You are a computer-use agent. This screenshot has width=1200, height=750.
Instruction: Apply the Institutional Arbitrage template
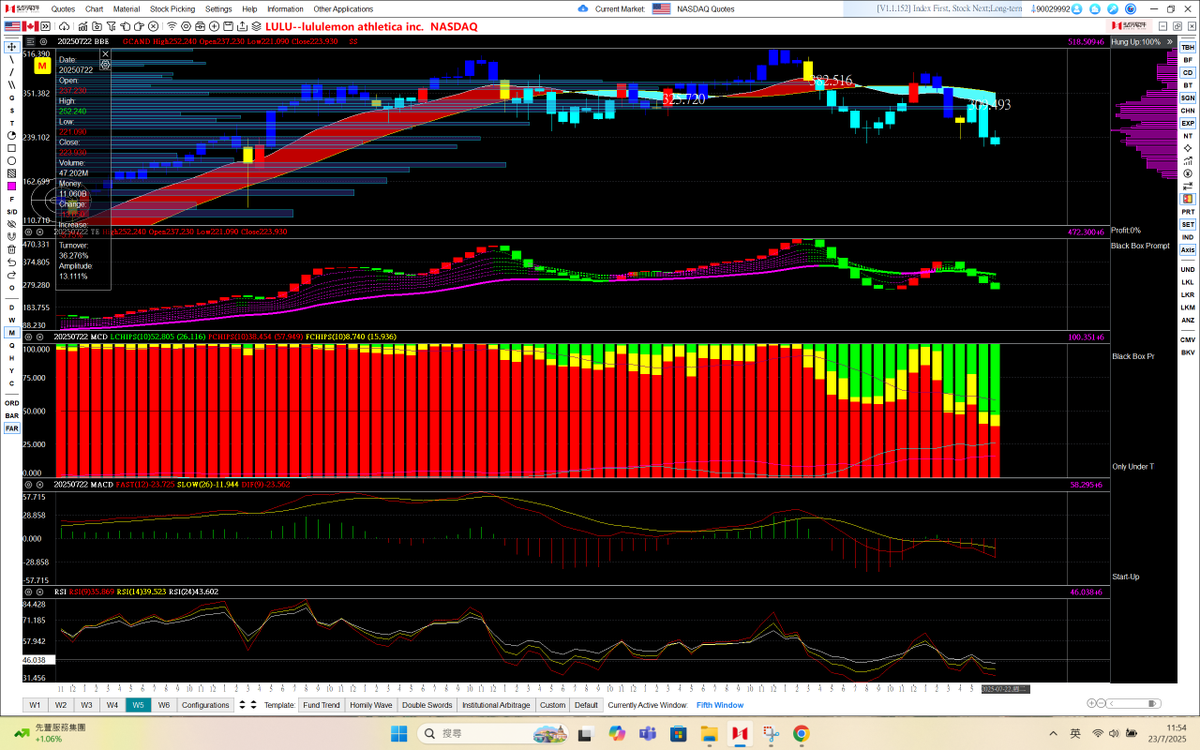497,705
